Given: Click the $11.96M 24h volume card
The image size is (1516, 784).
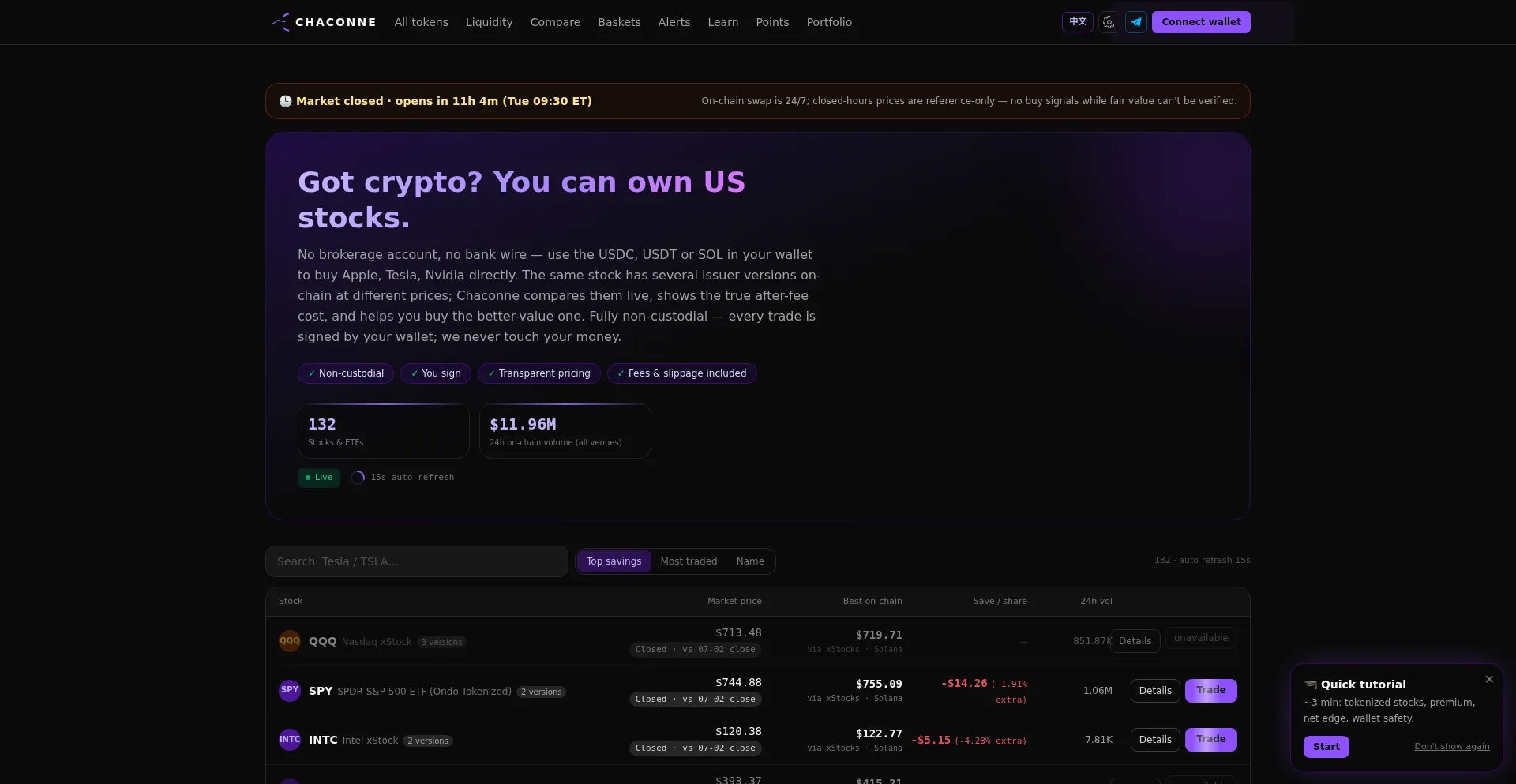Looking at the screenshot, I should [x=565, y=431].
